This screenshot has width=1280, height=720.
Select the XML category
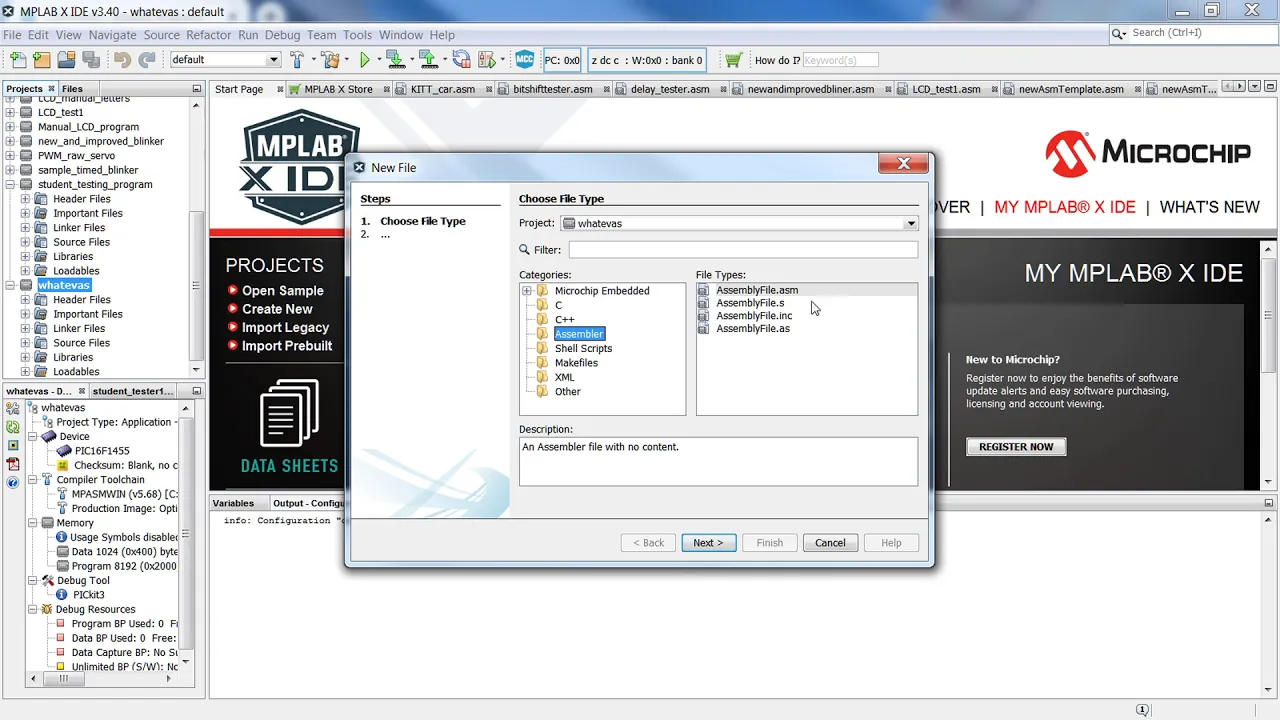(565, 378)
